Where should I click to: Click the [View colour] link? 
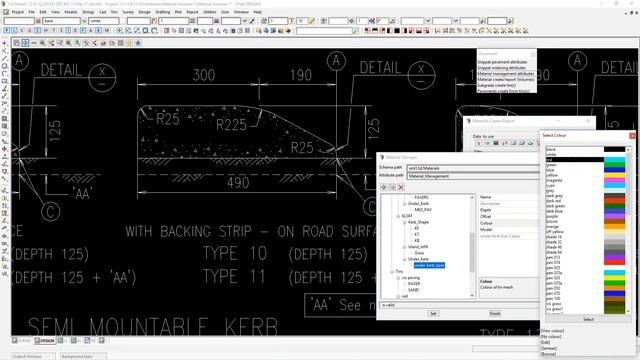[x=552, y=331]
